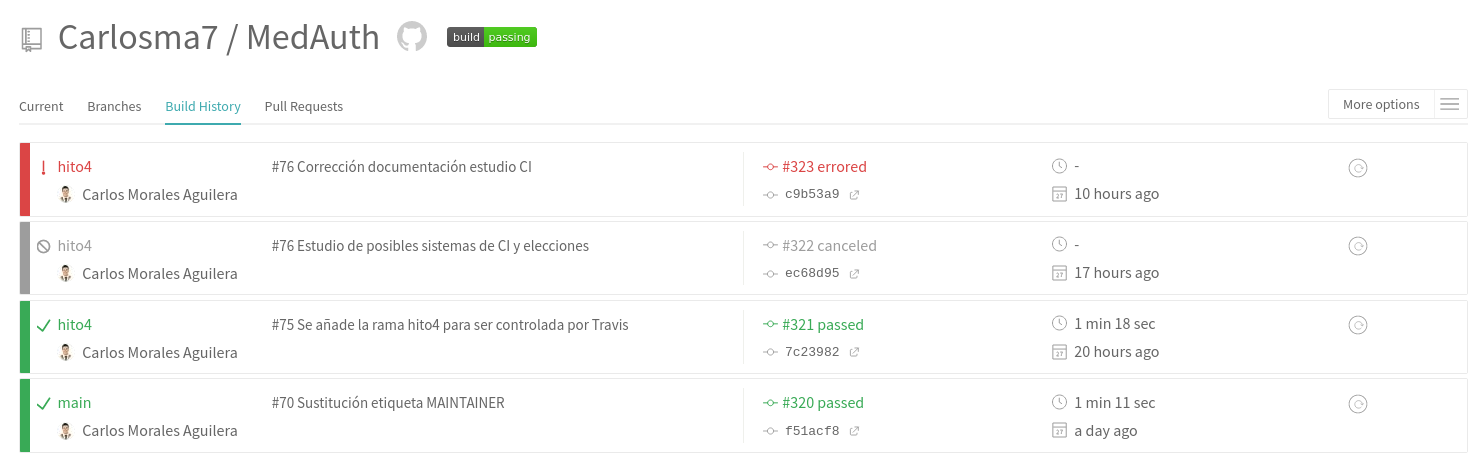Open the #321 passed build link
1478x455 pixels.
point(823,325)
